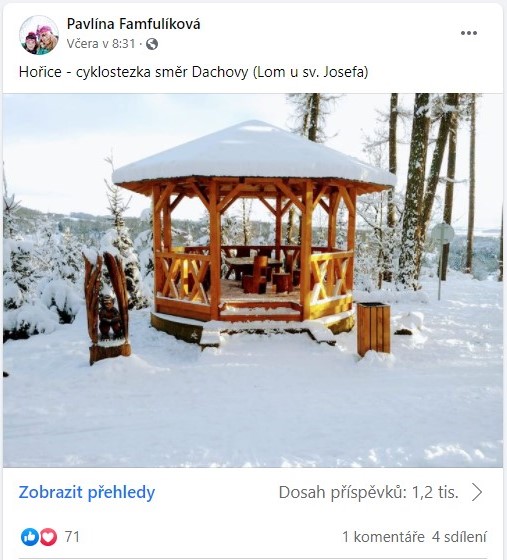
Task: Click the wooden trash bin in the photo
Action: coord(373,329)
